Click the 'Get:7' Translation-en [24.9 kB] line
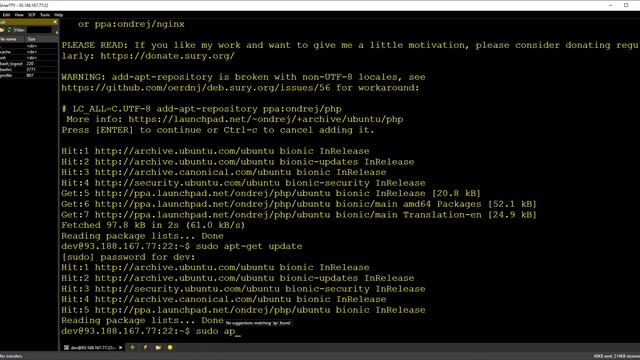This screenshot has height=360, width=640. [x=299, y=215]
